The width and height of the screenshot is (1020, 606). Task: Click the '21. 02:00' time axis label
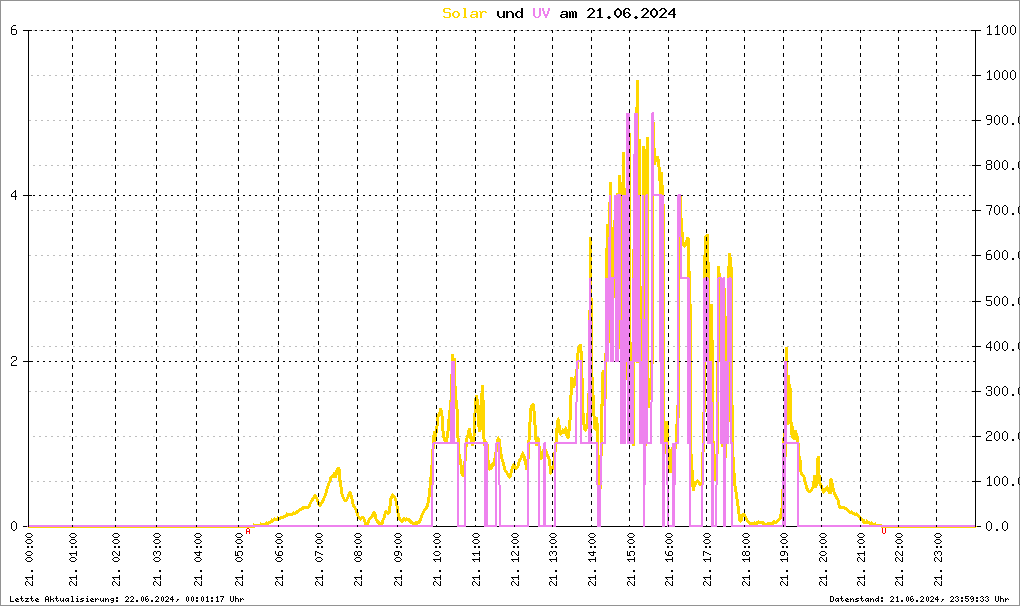[116, 559]
